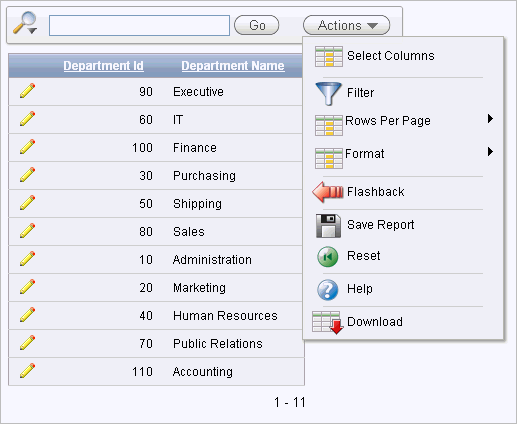This screenshot has width=517, height=424.
Task: Open the Actions dropdown menu
Action: coord(346,25)
